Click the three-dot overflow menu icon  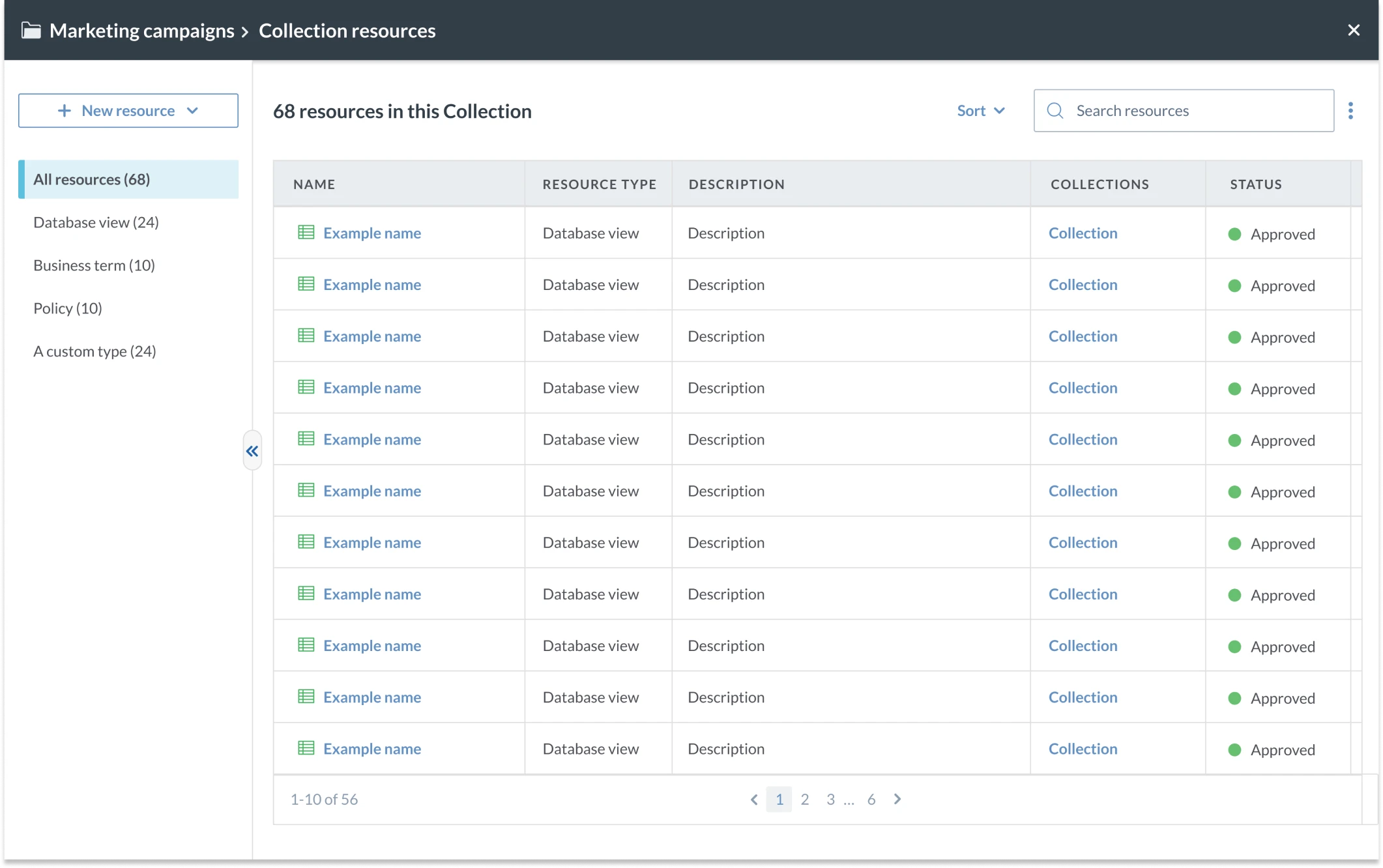point(1351,110)
